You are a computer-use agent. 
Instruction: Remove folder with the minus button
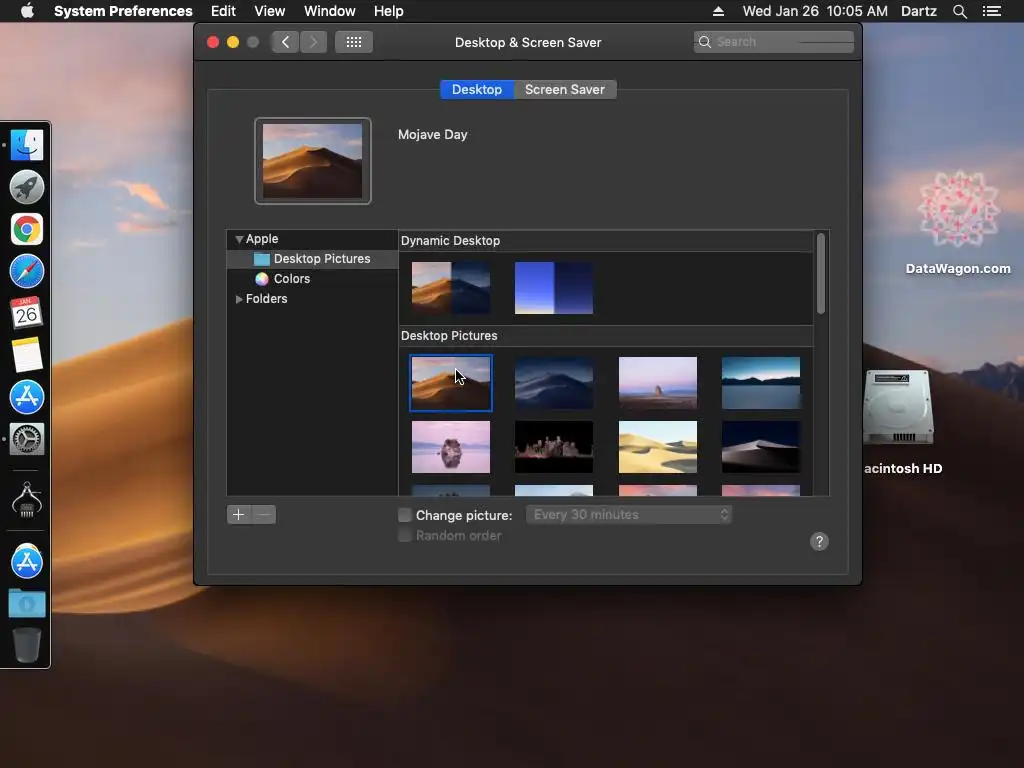coord(264,515)
